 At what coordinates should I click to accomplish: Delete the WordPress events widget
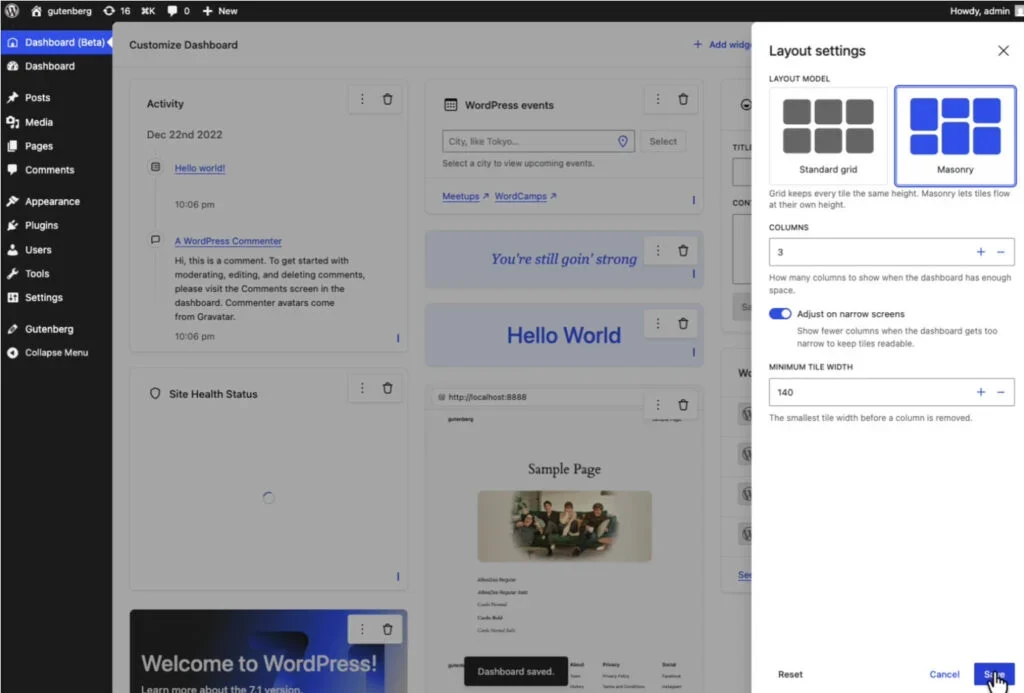click(x=683, y=99)
